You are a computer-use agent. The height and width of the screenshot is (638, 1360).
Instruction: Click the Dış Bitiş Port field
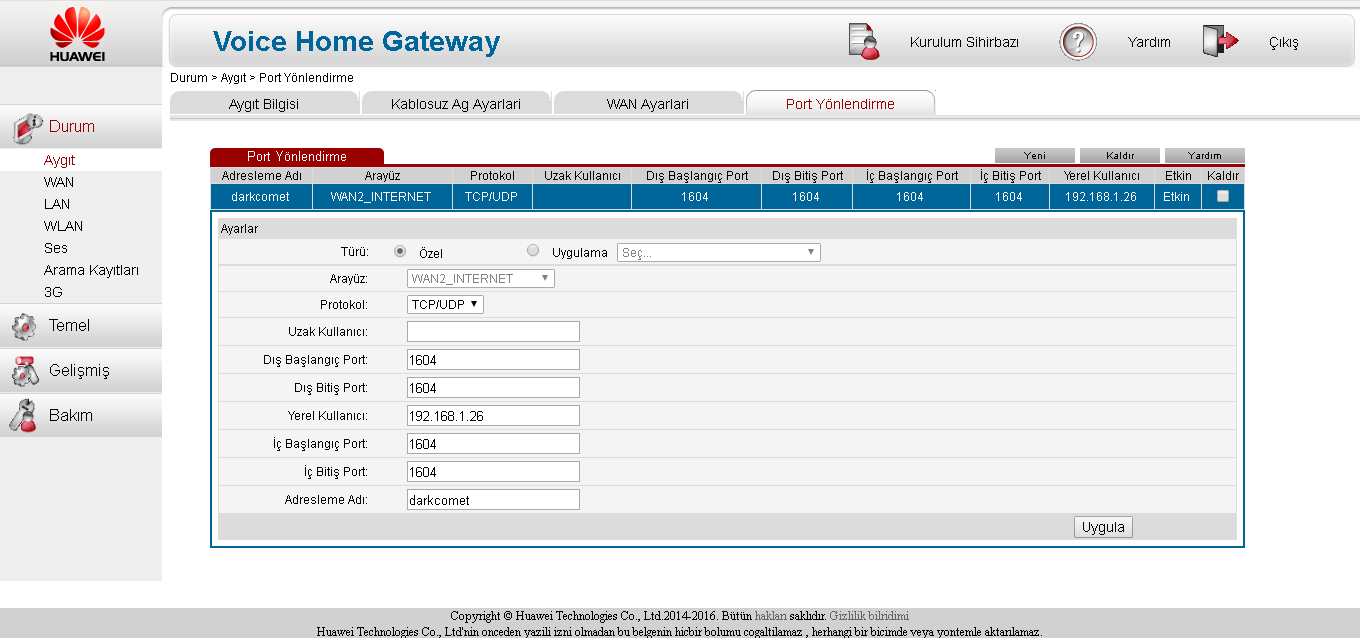click(493, 388)
